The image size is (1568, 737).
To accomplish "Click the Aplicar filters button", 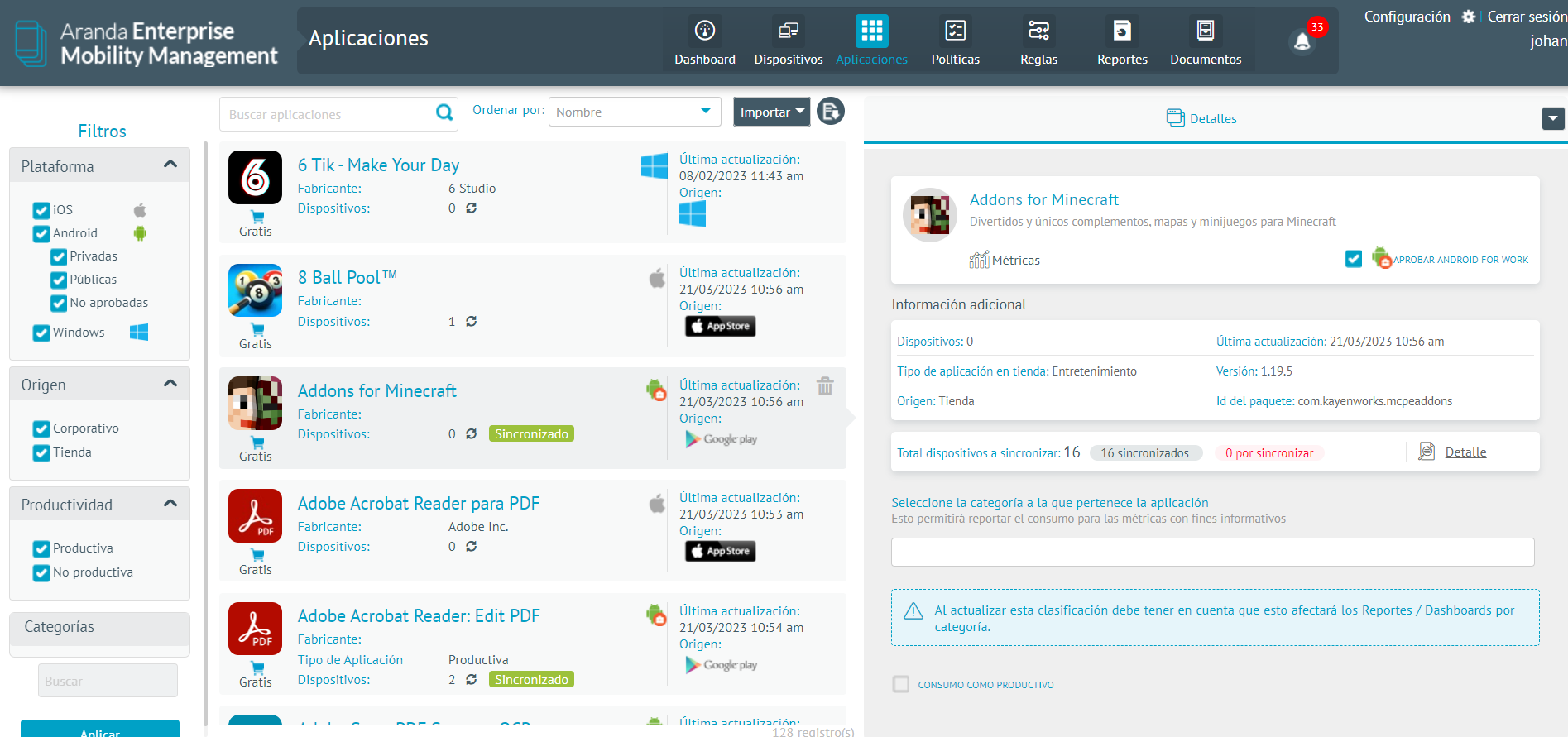I will point(100,729).
